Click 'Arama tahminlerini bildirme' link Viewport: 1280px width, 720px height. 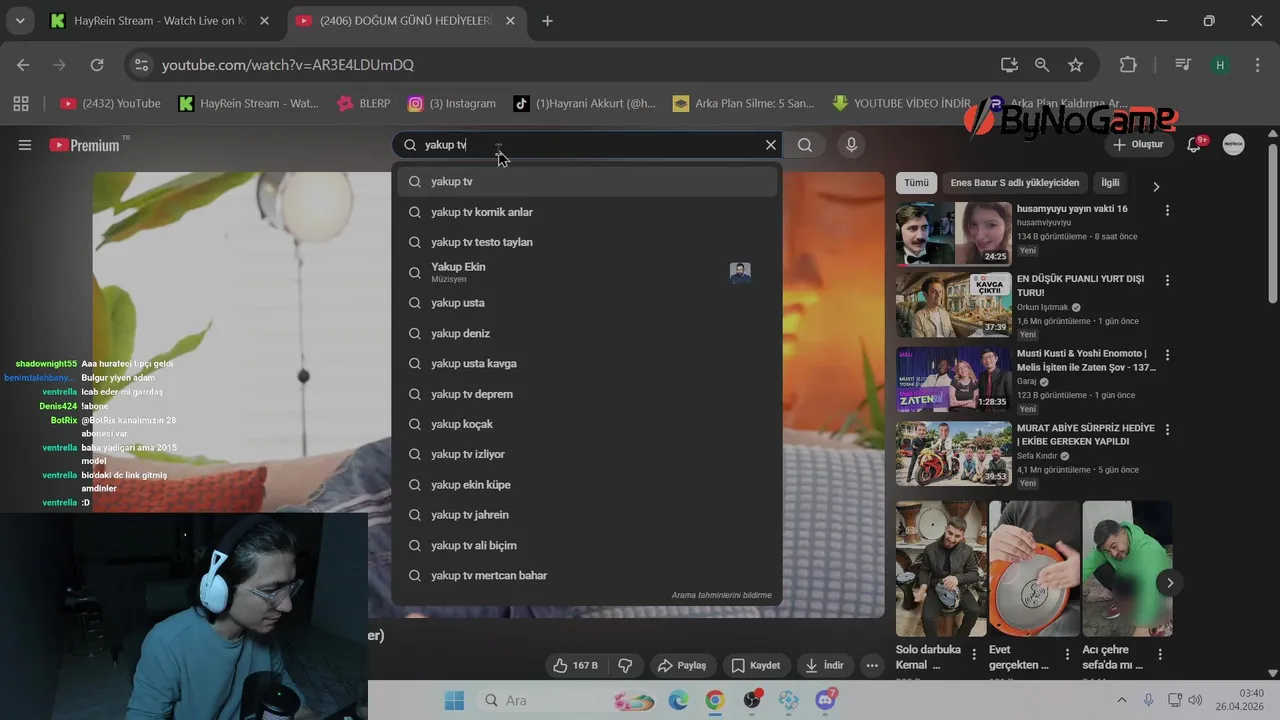point(721,595)
